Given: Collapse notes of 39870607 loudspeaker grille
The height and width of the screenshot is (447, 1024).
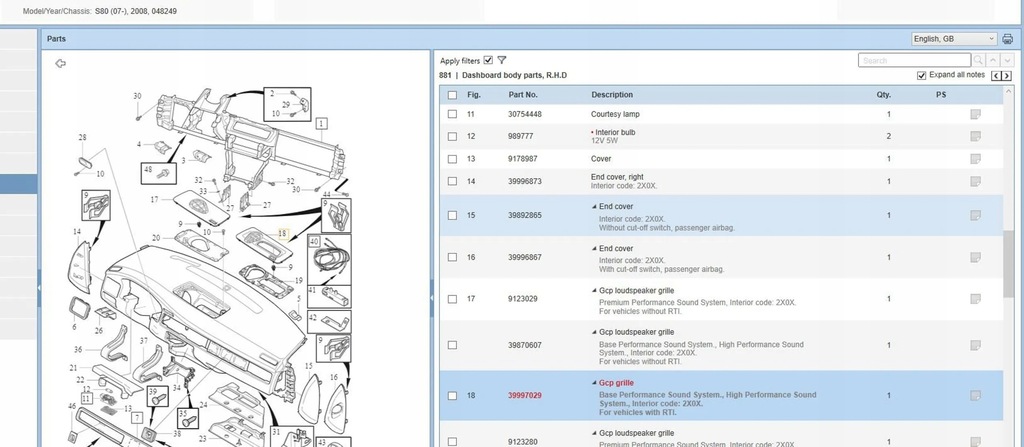Looking at the screenshot, I should pos(594,332).
